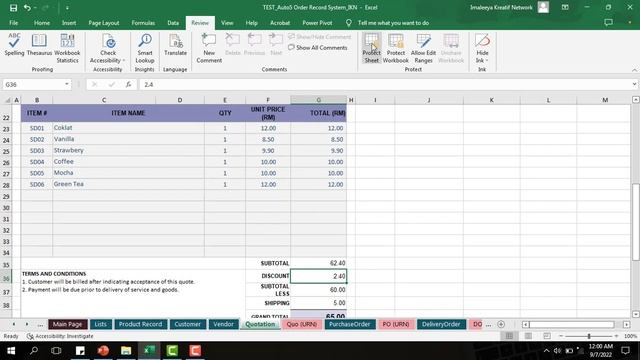Click the taskbar search icon
This screenshot has width=640, height=360.
click(34, 351)
